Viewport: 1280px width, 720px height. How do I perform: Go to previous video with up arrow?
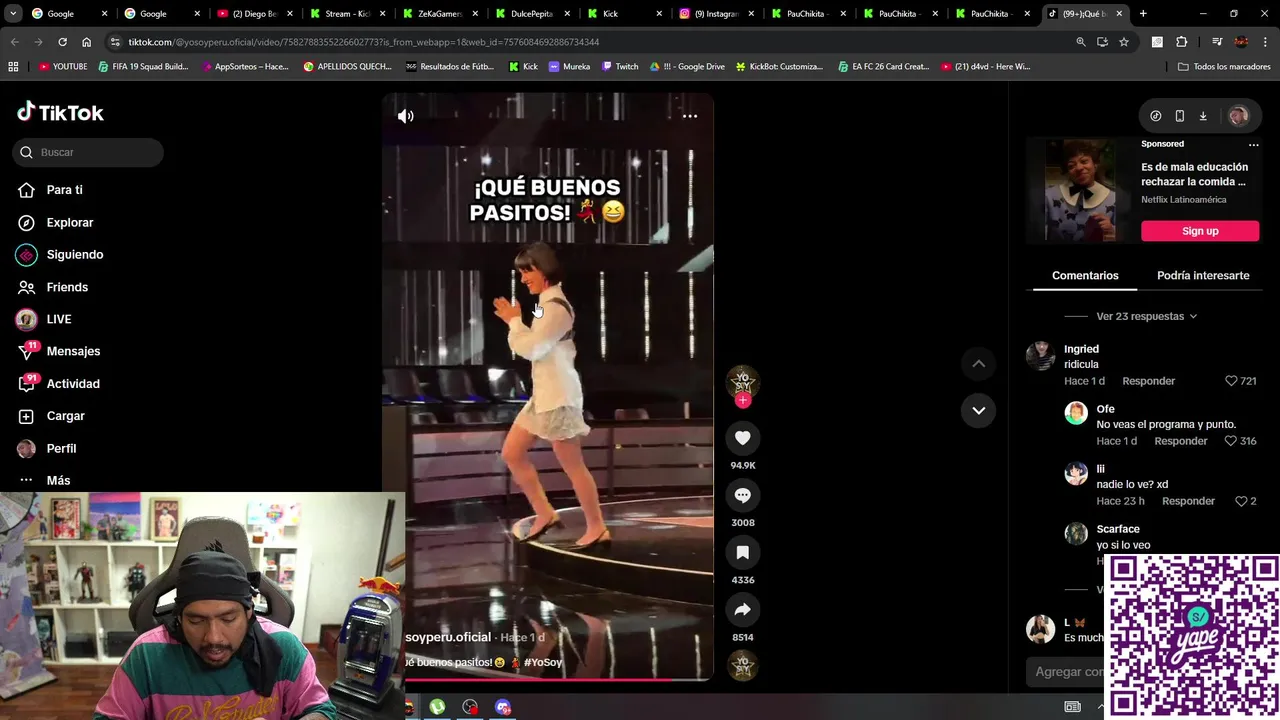click(978, 364)
